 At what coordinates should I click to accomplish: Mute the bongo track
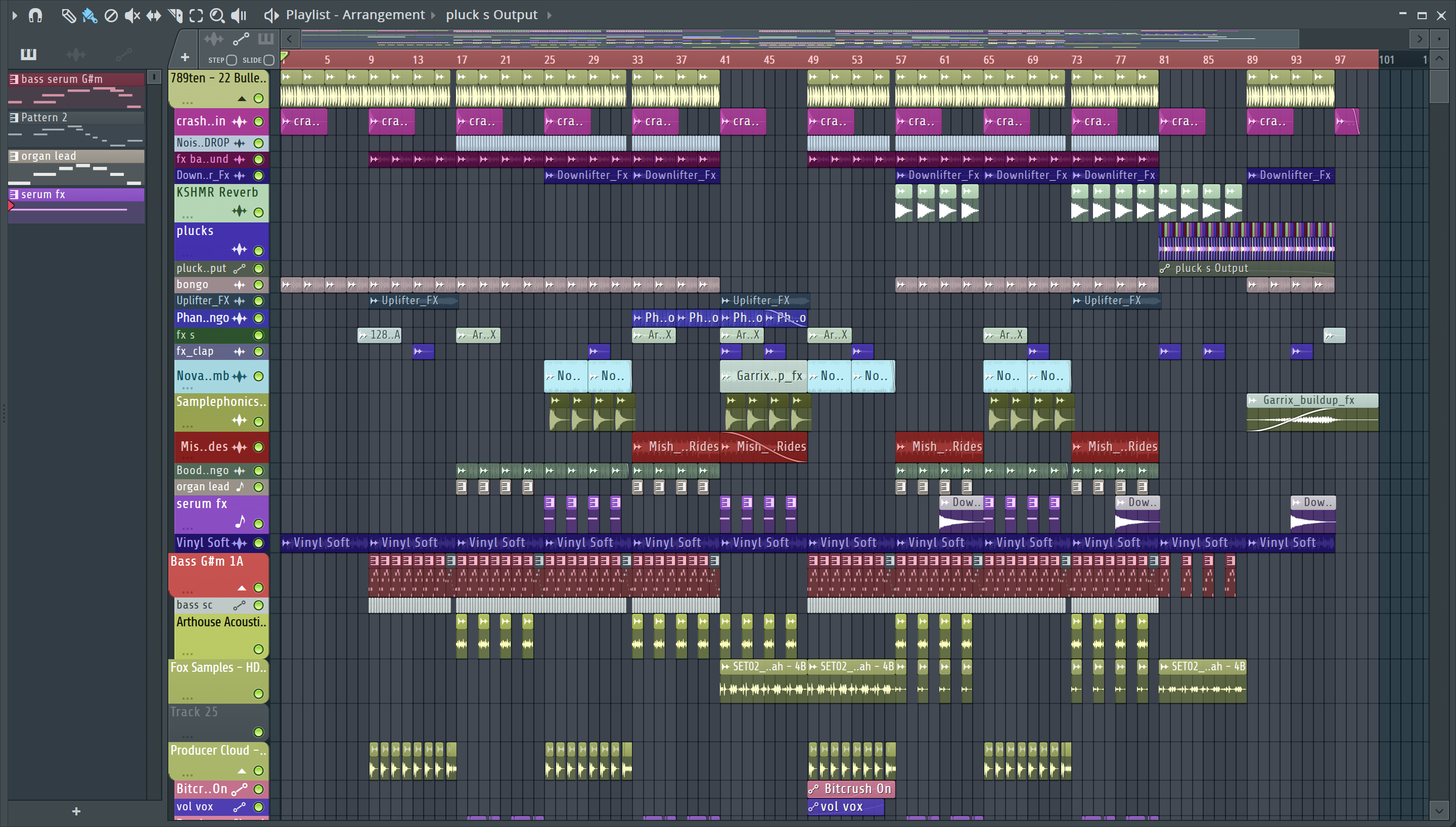(x=258, y=285)
